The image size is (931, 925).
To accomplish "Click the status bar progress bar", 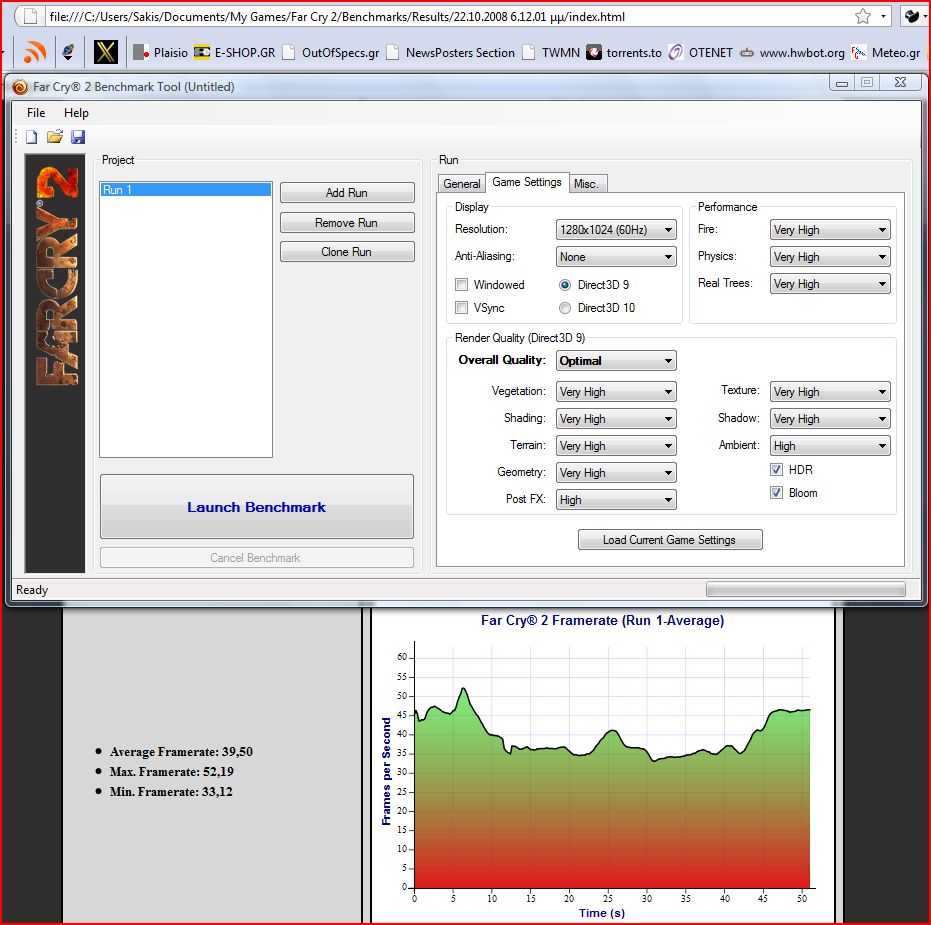I will [806, 589].
